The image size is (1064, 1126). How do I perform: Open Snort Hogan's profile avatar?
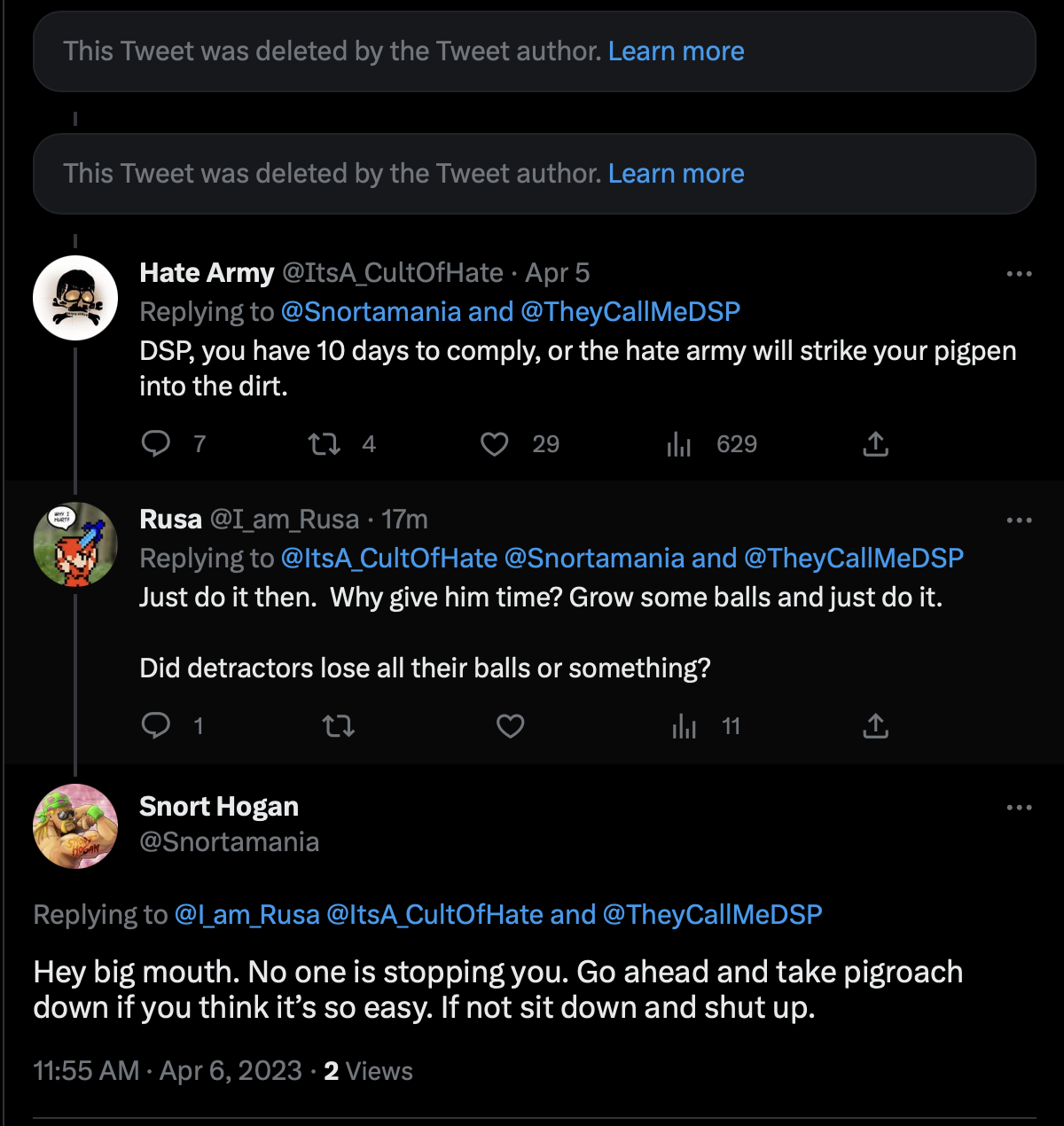point(75,826)
